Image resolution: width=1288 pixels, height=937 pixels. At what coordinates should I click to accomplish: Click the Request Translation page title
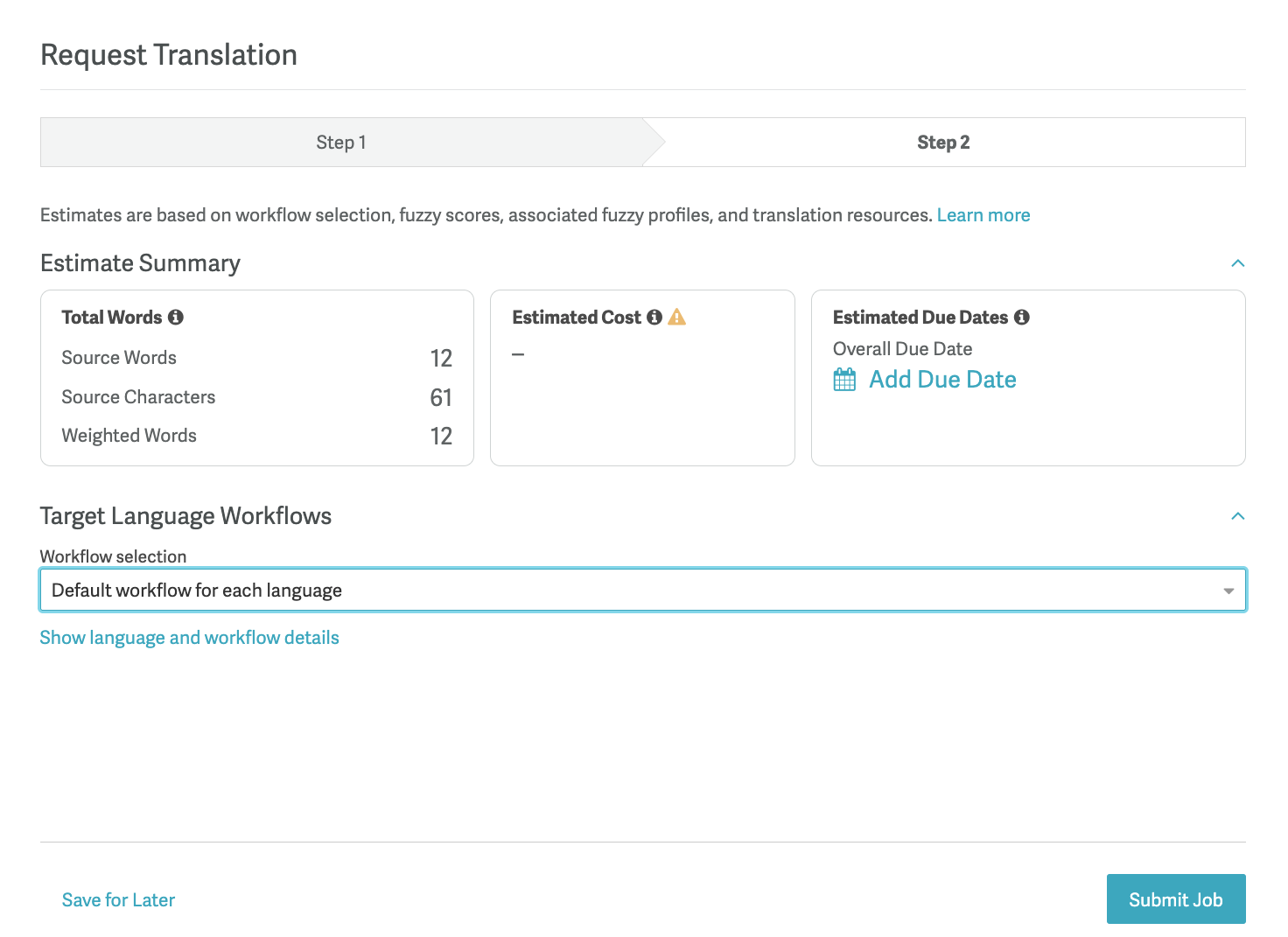coord(169,55)
